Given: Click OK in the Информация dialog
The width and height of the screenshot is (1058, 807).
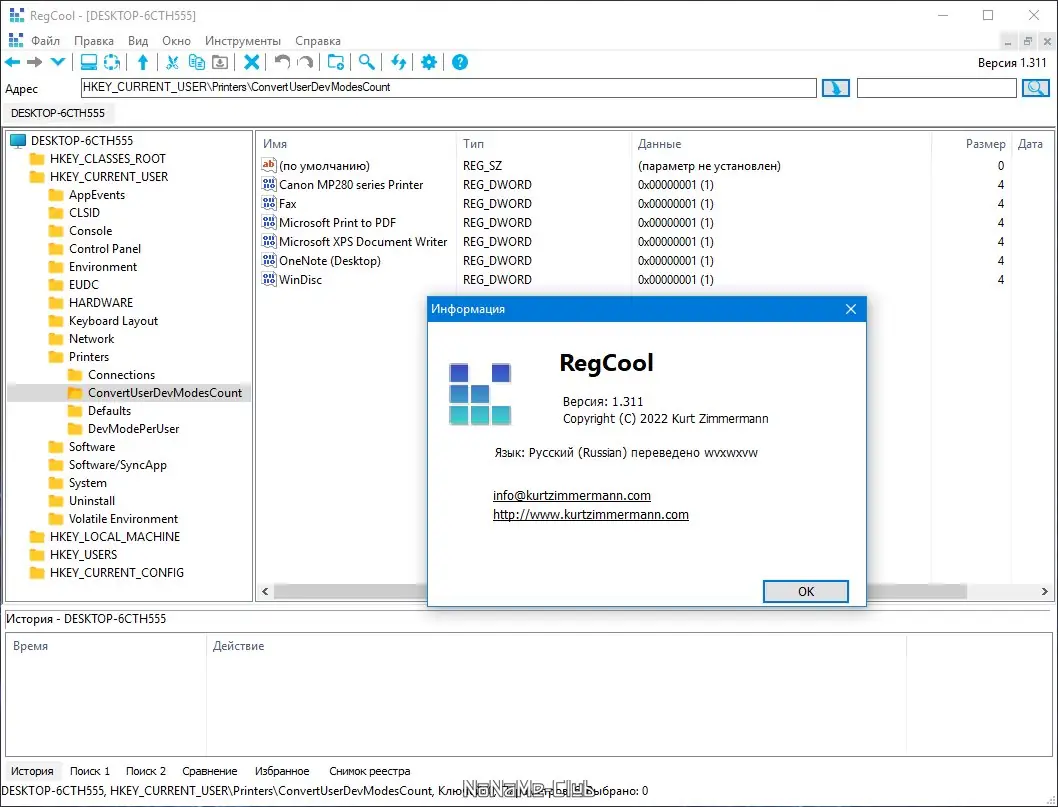Looking at the screenshot, I should [806, 591].
